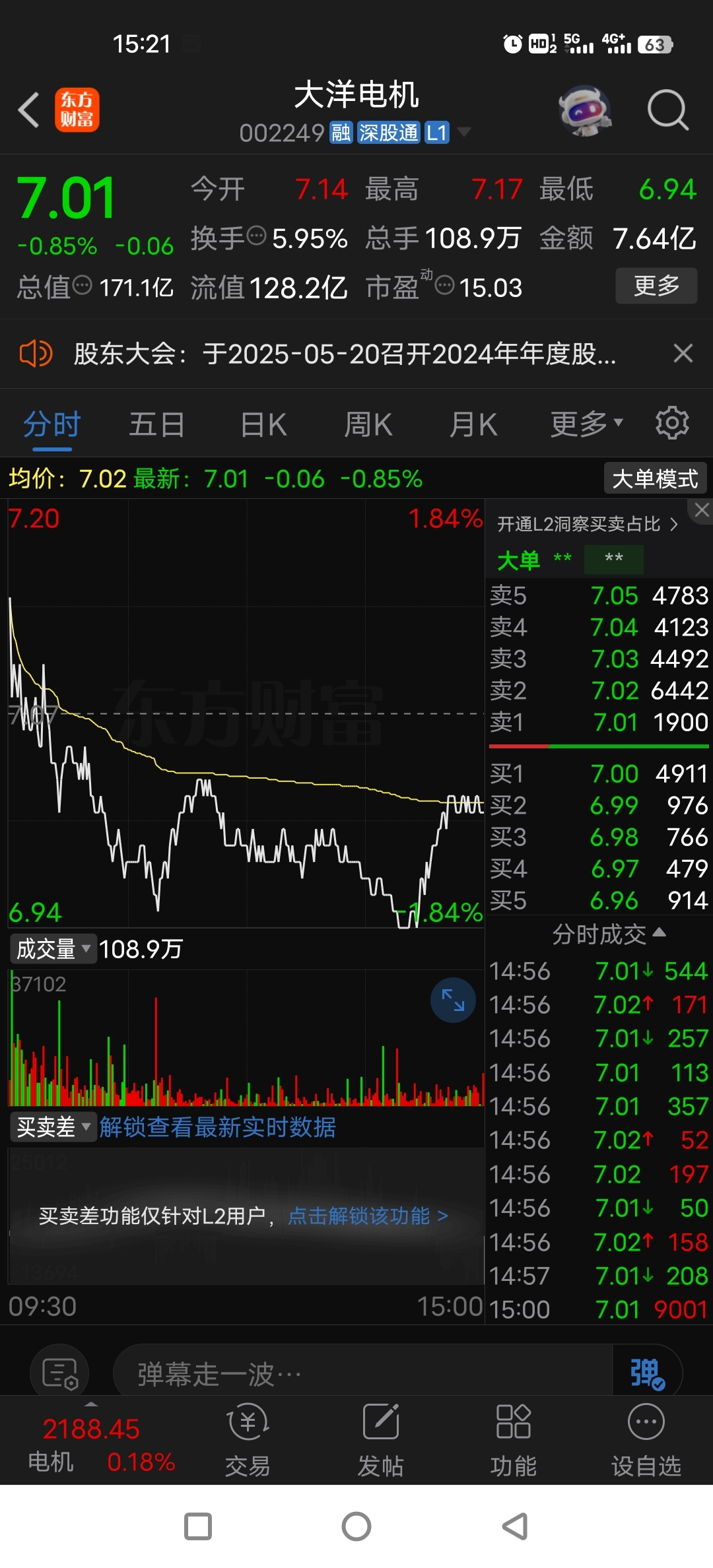Tap the 14:57 7.01 208 trade row
The height and width of the screenshot is (1568, 713).
[599, 1276]
